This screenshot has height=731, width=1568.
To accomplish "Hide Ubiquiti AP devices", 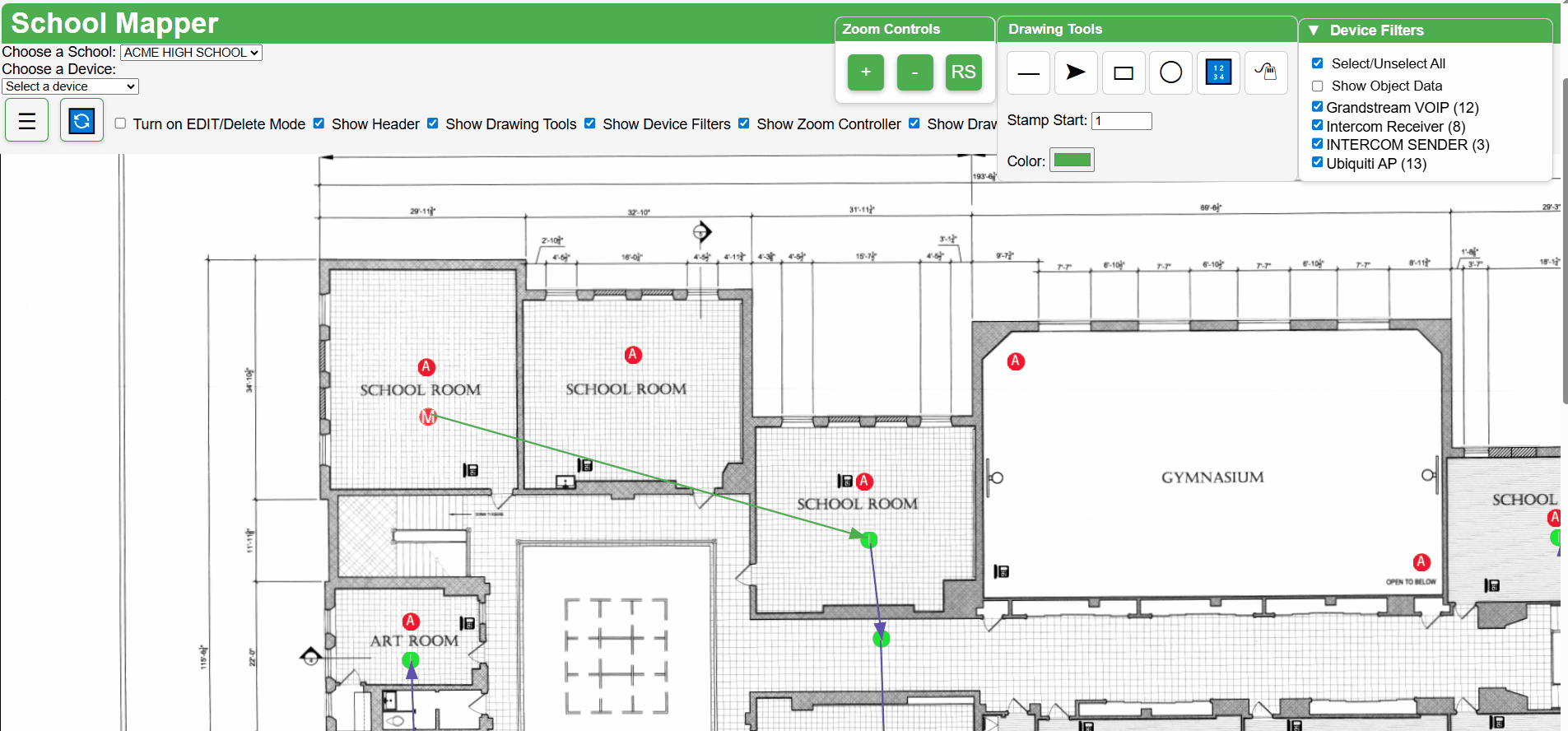I will pyautogui.click(x=1317, y=162).
